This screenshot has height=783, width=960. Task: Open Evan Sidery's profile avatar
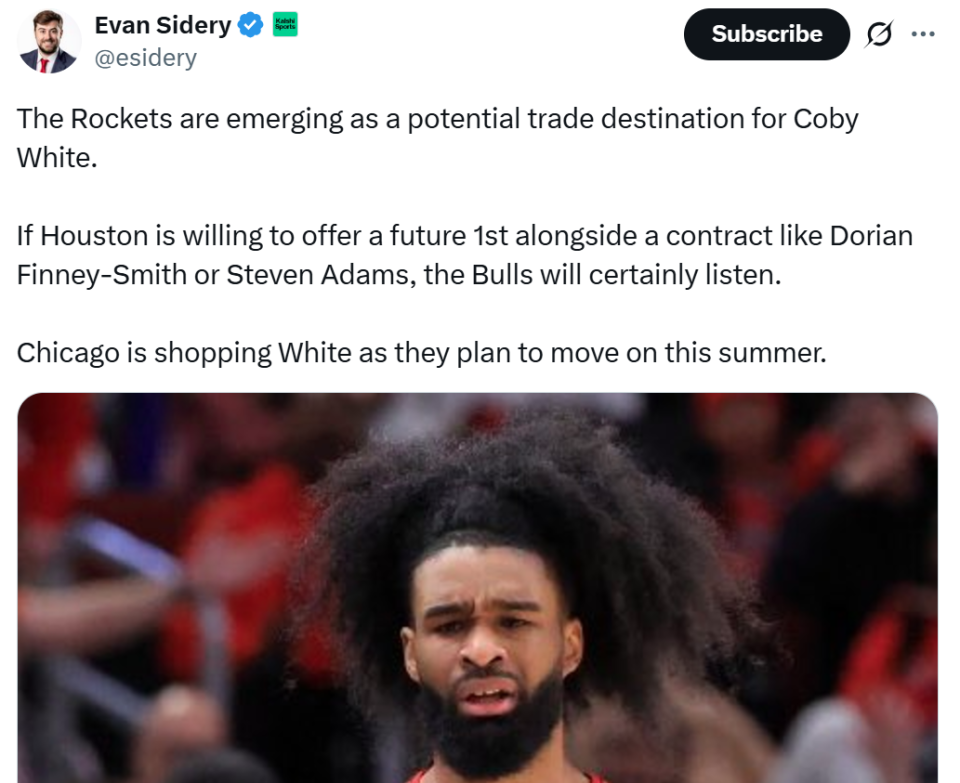point(48,41)
